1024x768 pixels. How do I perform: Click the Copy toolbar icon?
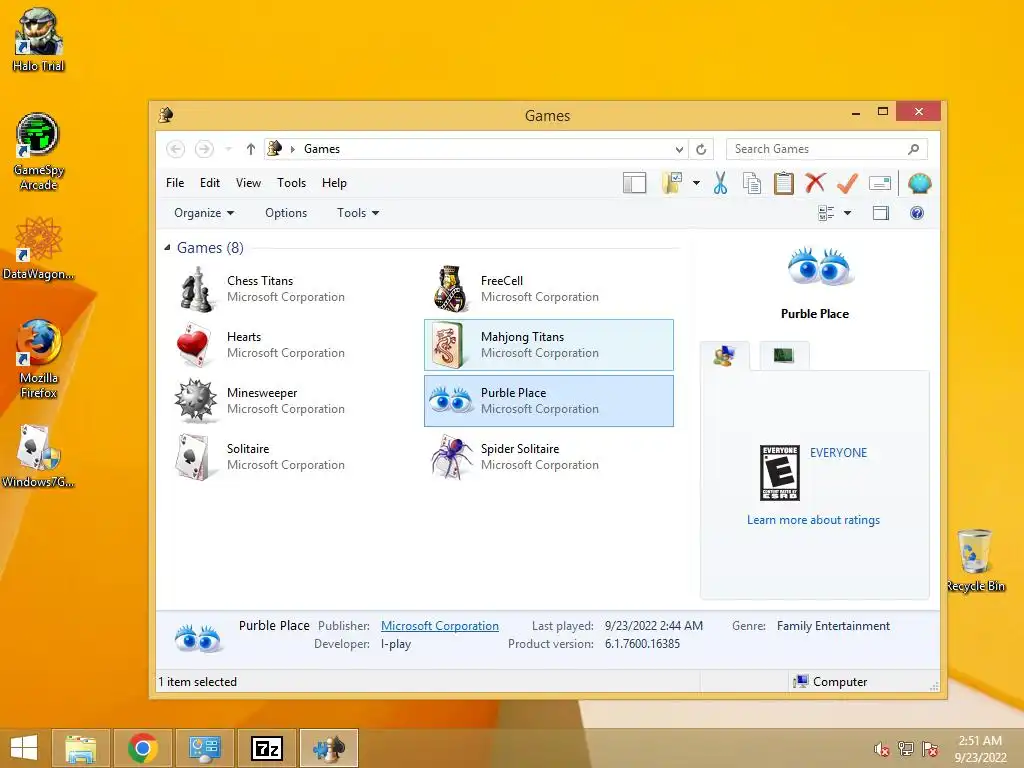tap(752, 184)
